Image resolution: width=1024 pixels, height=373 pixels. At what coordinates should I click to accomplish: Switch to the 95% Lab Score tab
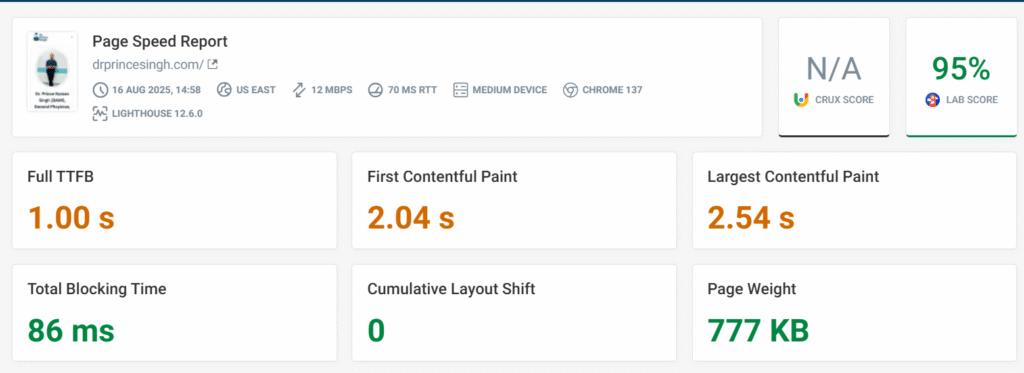tap(961, 77)
